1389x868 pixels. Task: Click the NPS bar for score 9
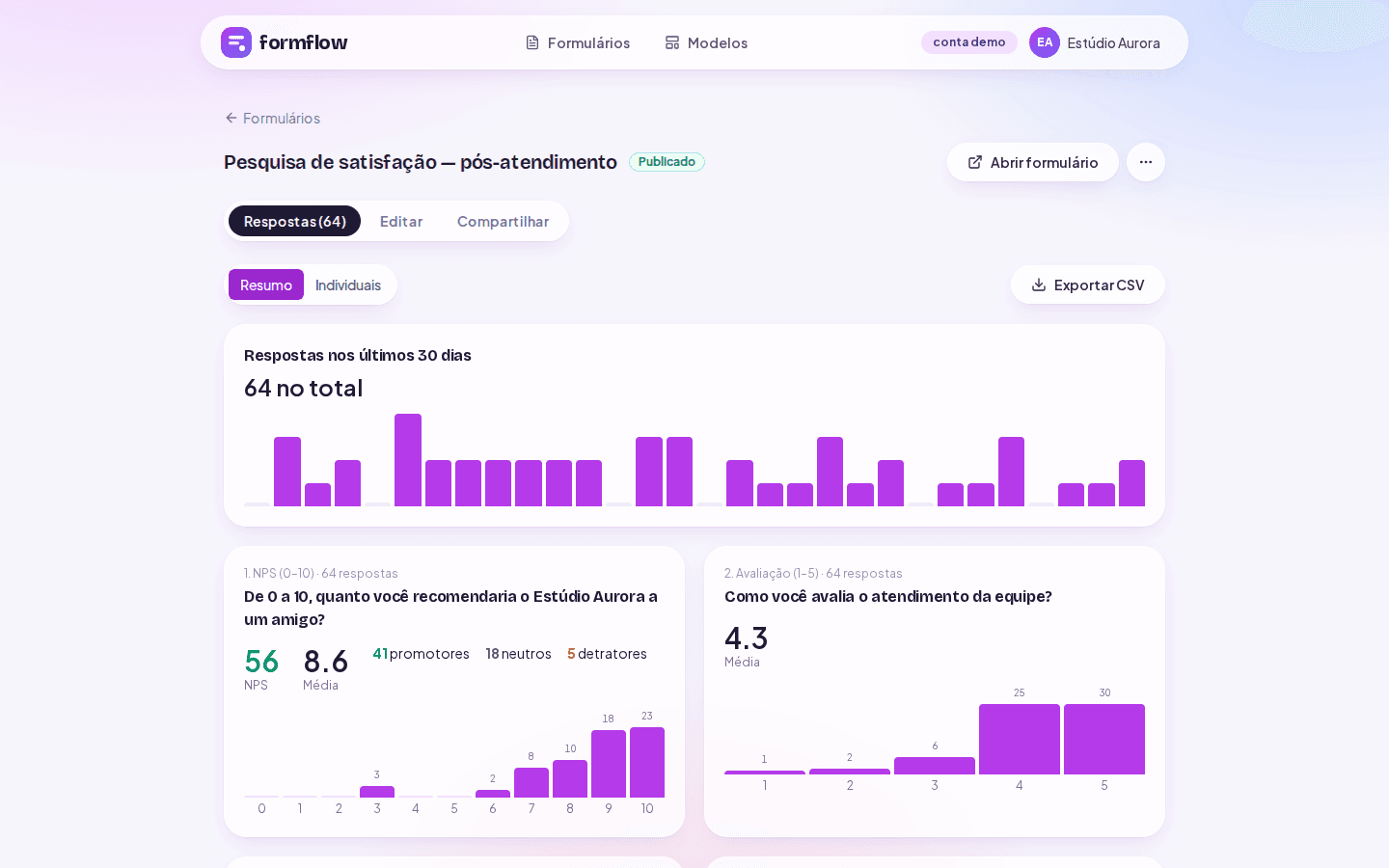(609, 764)
